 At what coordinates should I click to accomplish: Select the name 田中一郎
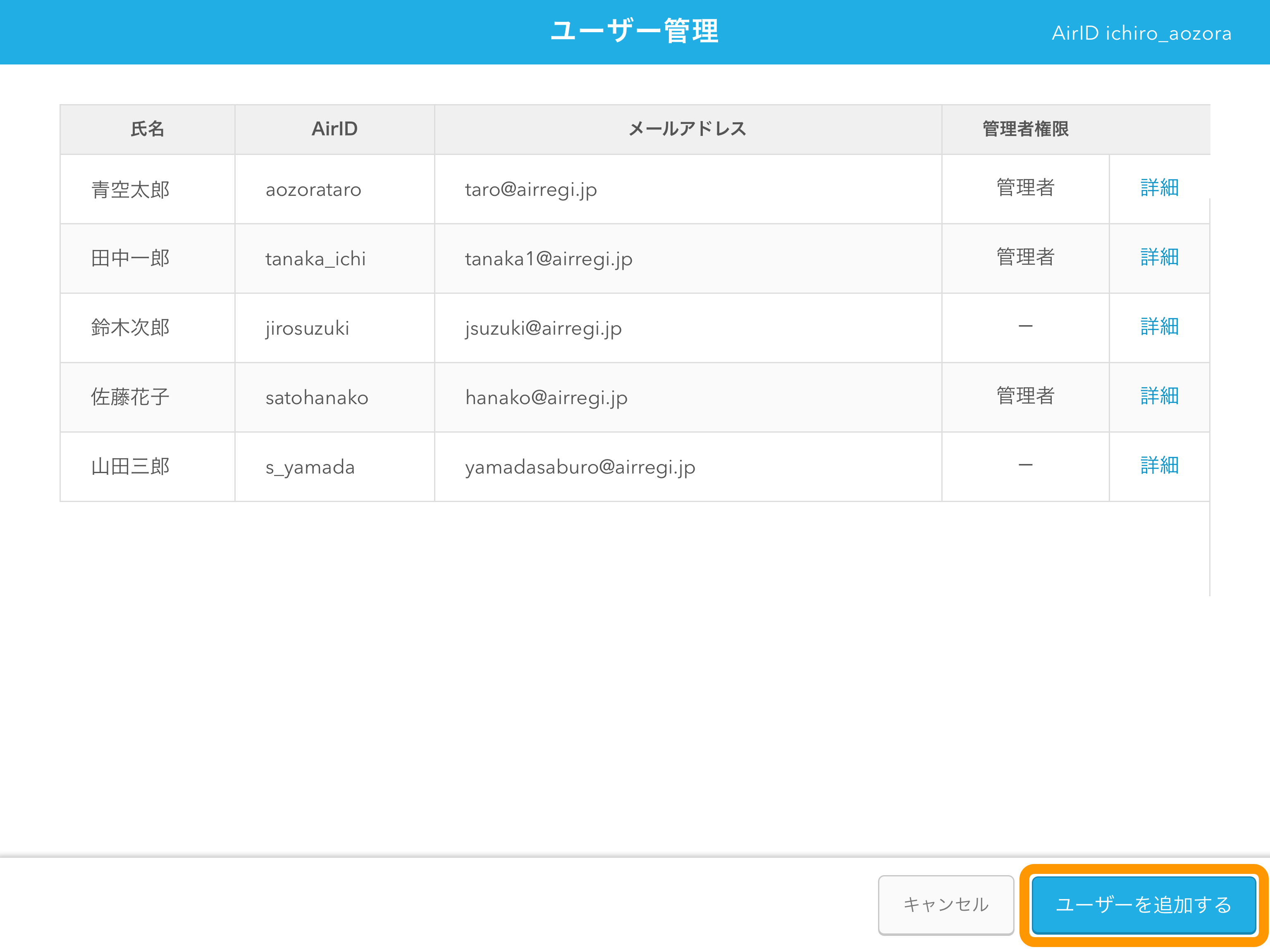[x=130, y=259]
